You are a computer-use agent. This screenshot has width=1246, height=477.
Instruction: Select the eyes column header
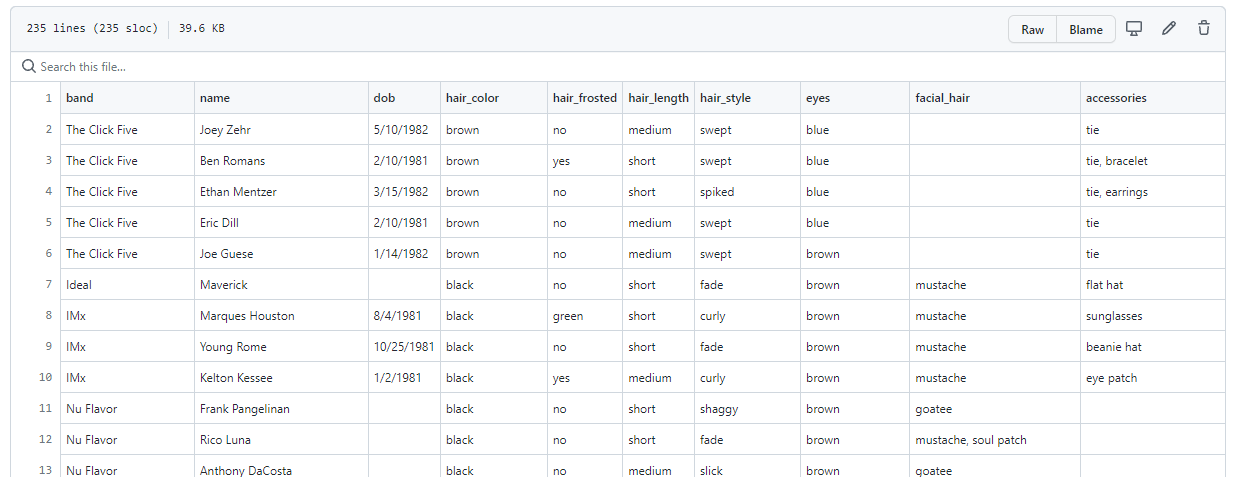click(855, 98)
